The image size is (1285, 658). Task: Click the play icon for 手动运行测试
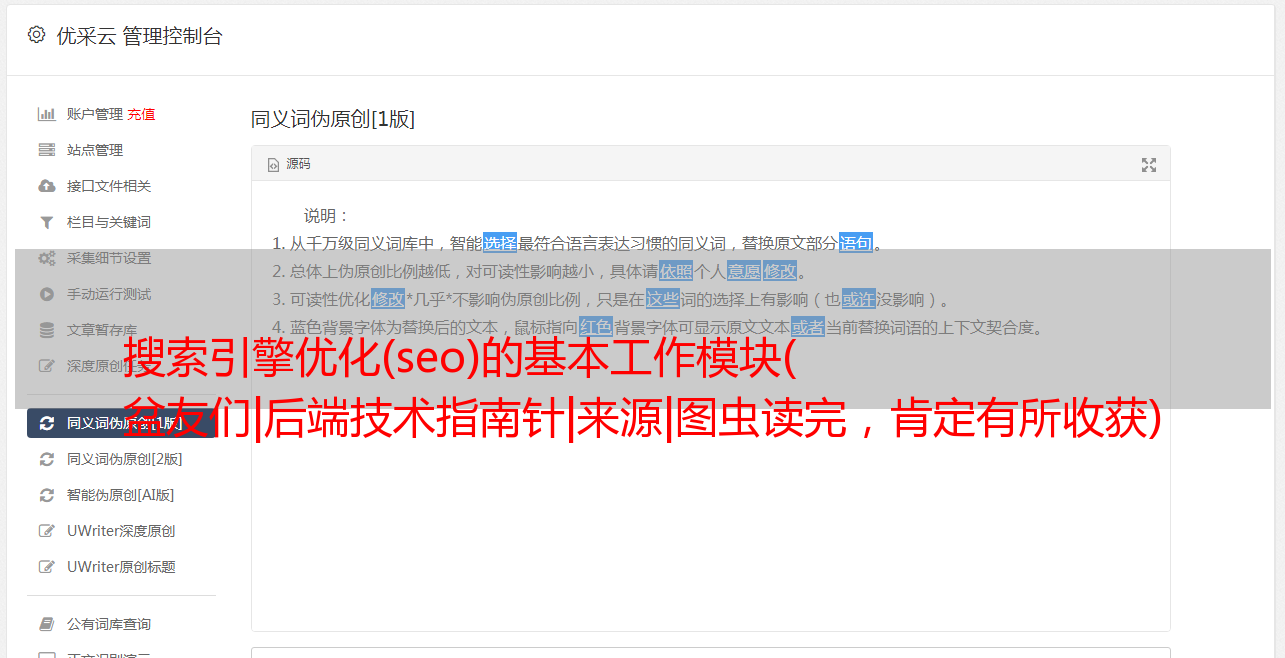tap(46, 294)
